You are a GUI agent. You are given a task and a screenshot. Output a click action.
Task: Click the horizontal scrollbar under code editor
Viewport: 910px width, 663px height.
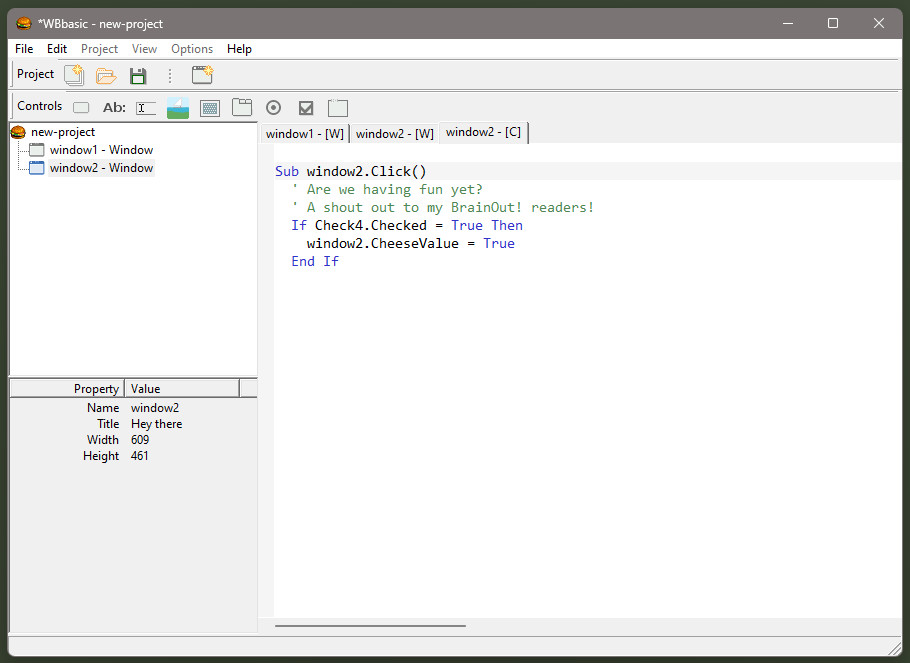tap(370, 626)
